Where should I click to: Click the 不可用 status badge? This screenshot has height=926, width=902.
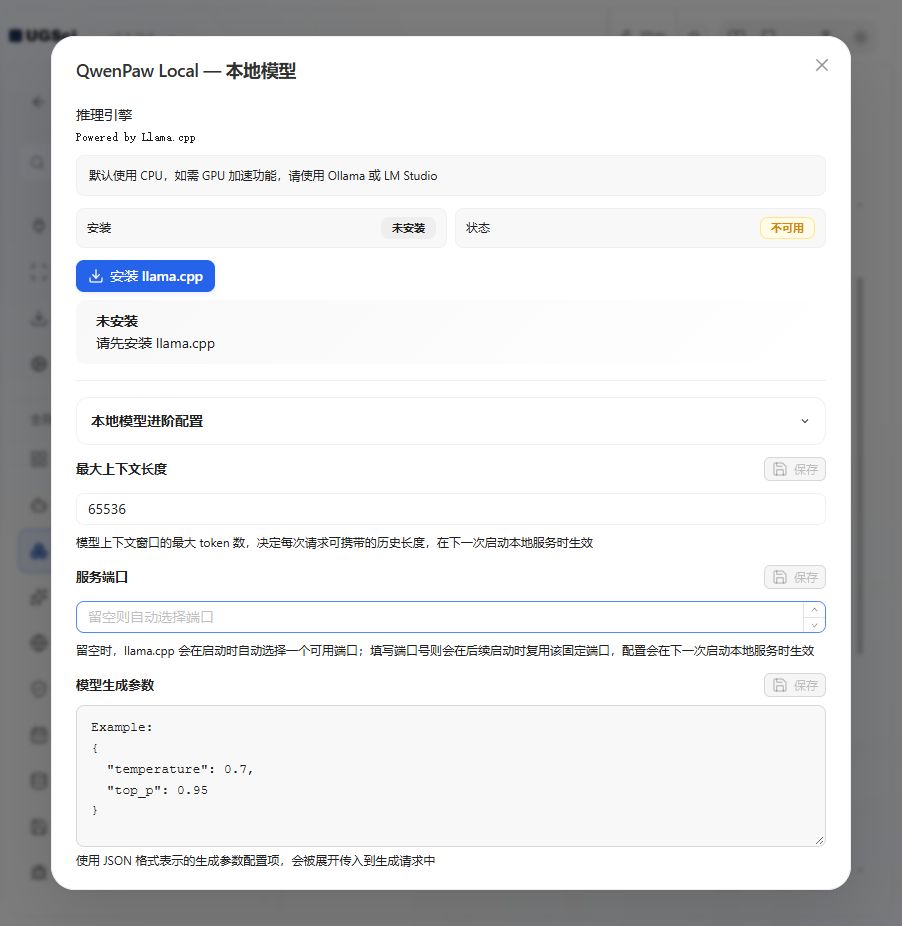(x=787, y=228)
